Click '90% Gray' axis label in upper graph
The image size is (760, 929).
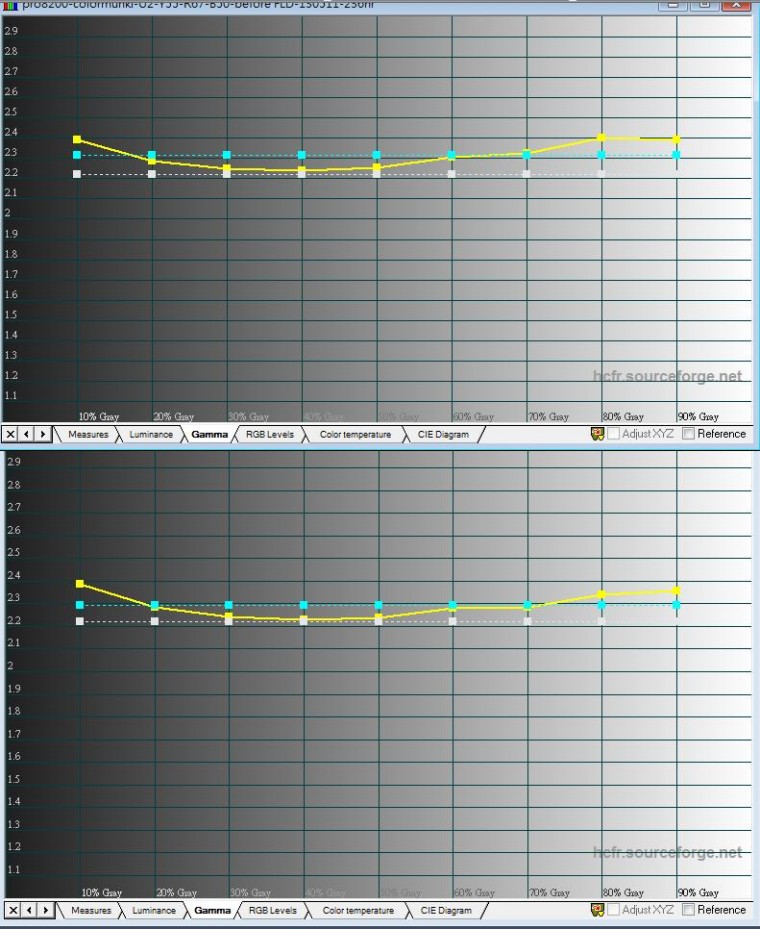click(698, 417)
